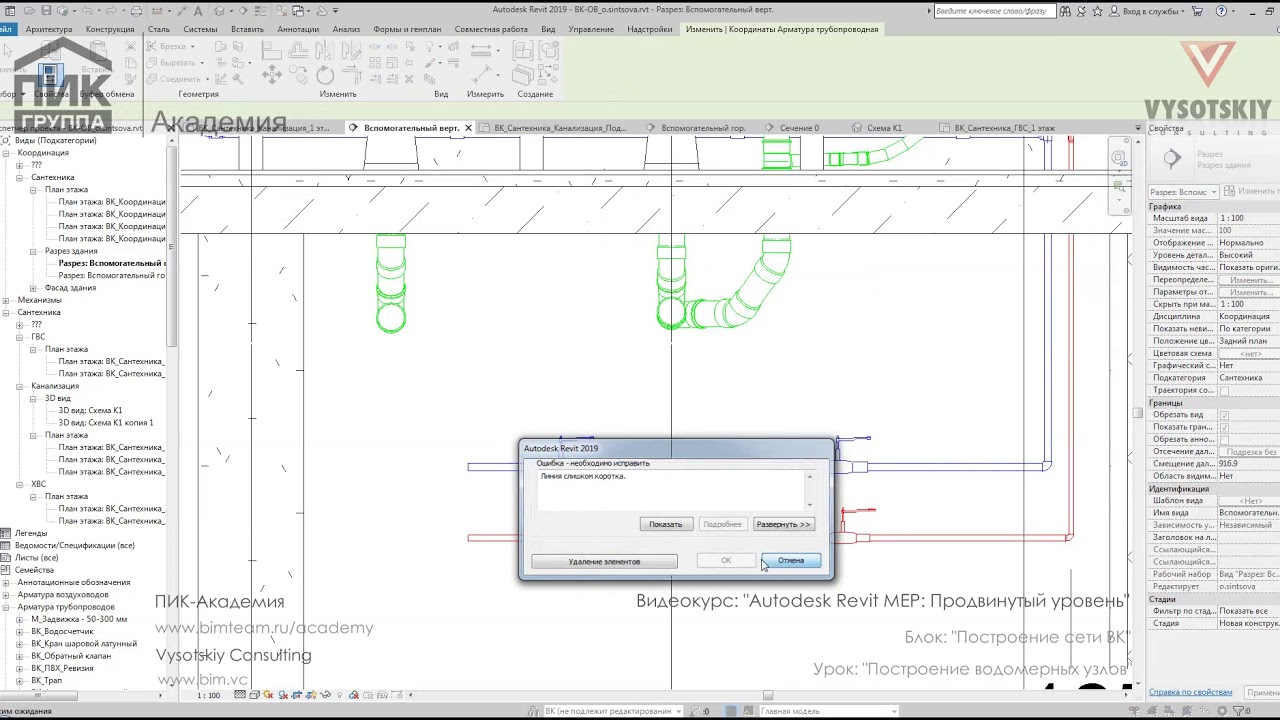Click the keyword search input field
The image size is (1280, 720).
coord(993,11)
